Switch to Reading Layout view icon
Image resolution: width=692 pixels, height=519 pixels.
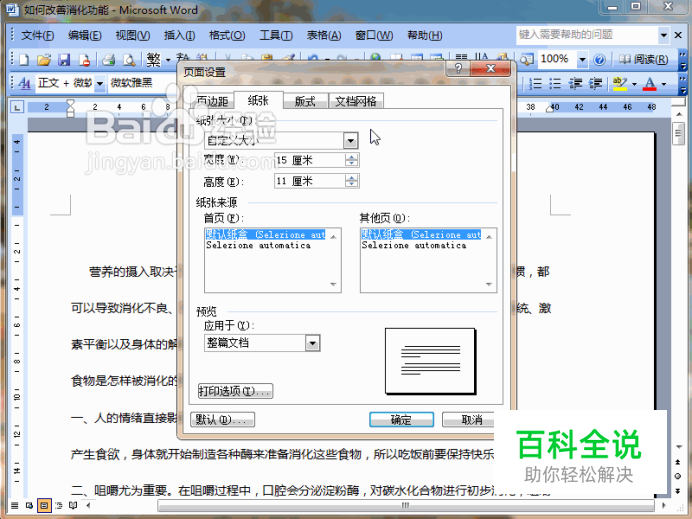point(73,506)
